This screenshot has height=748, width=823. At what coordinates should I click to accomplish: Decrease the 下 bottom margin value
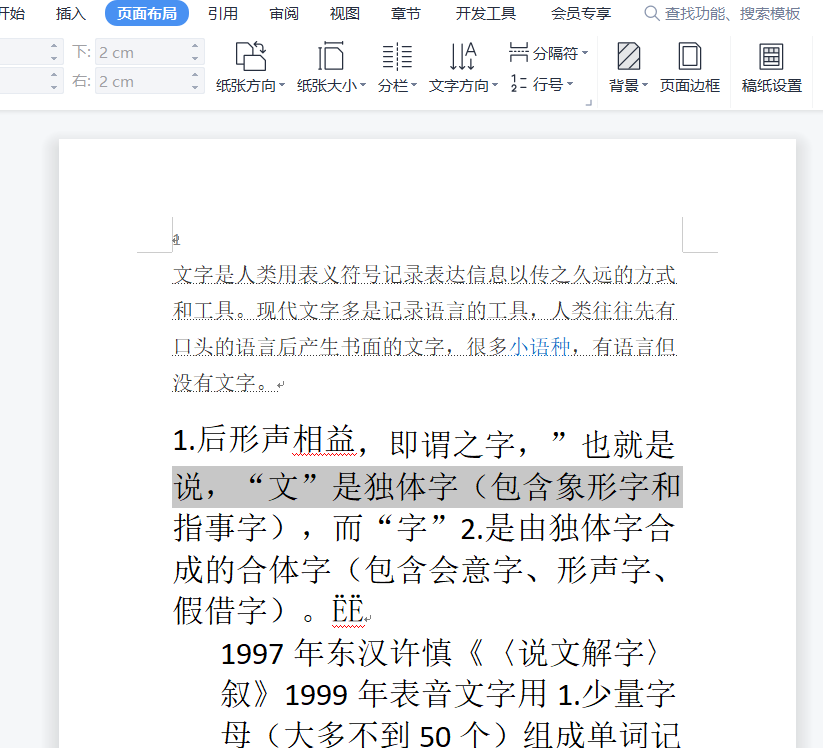coord(195,58)
